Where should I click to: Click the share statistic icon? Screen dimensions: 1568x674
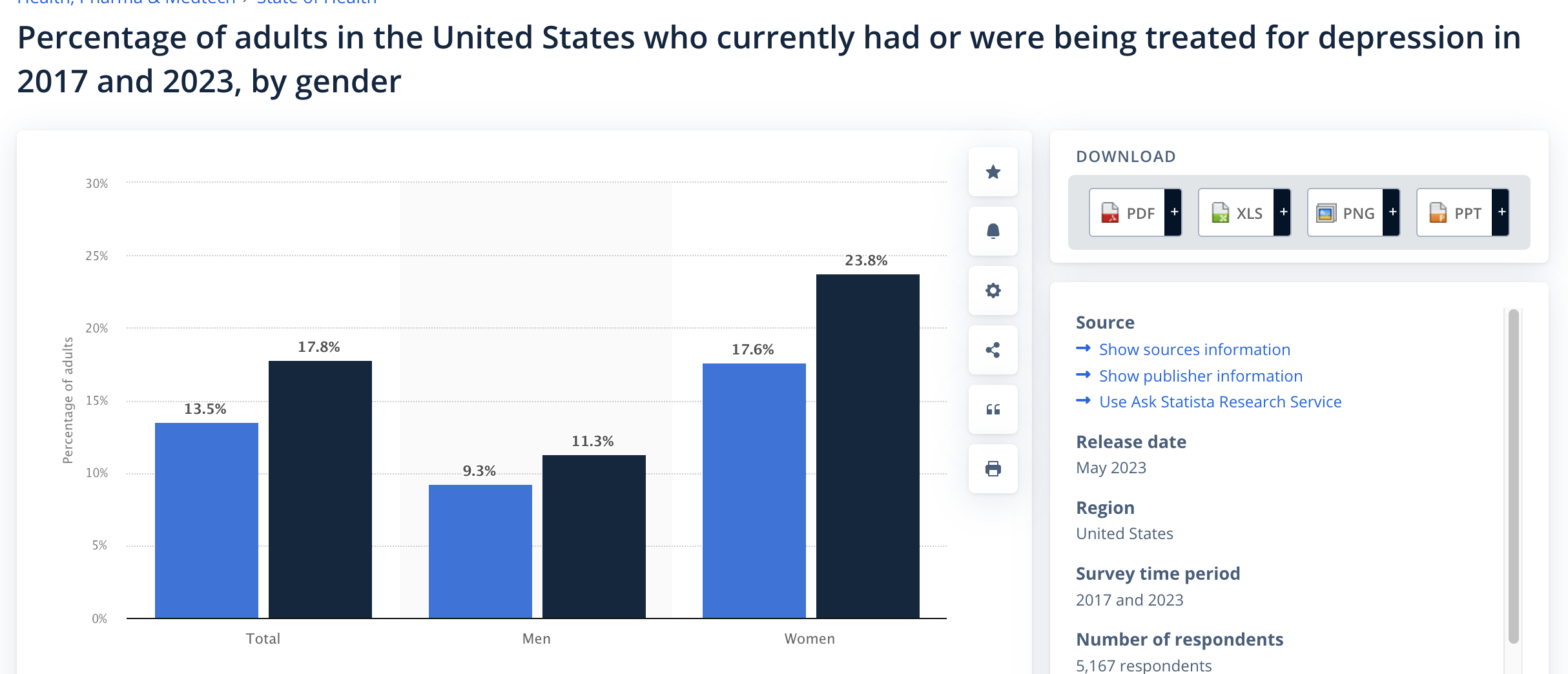click(x=993, y=350)
